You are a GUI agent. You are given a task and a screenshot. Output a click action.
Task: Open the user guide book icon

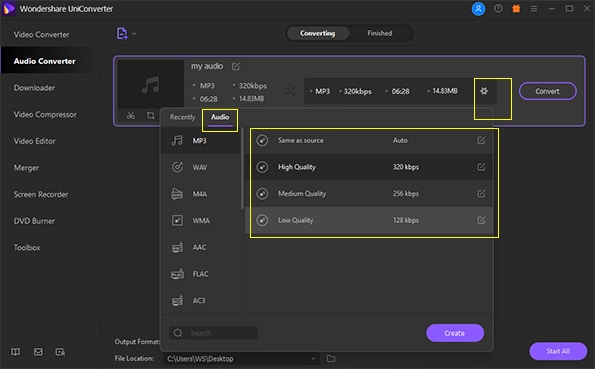click(x=16, y=352)
